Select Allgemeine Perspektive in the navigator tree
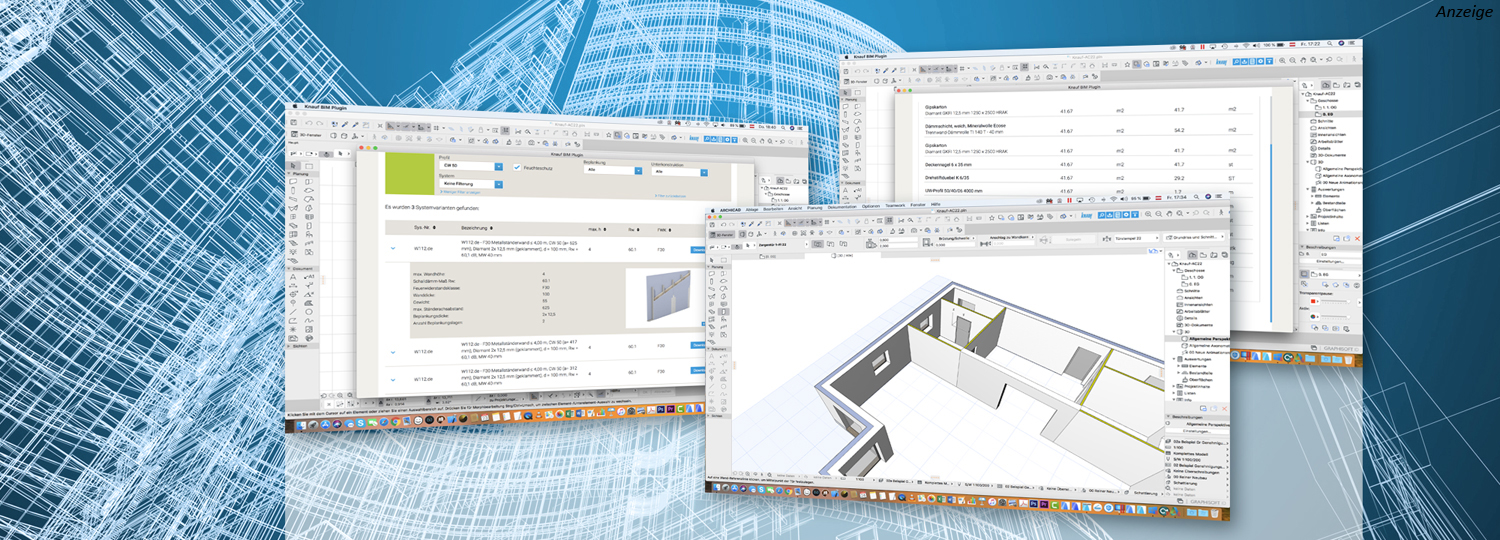1500x540 pixels. [x=1206, y=340]
